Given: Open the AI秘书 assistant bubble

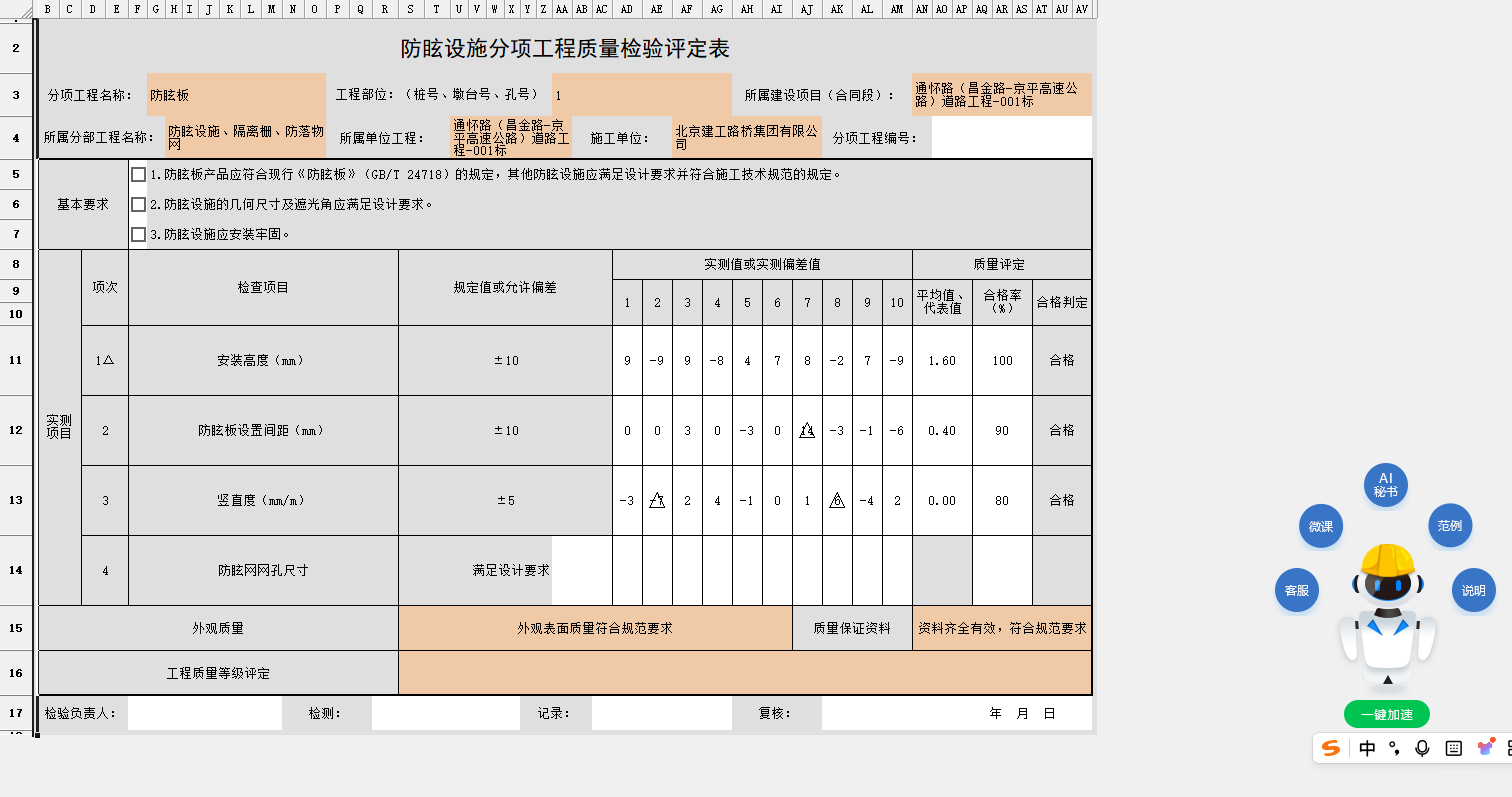Looking at the screenshot, I should coord(1385,485).
